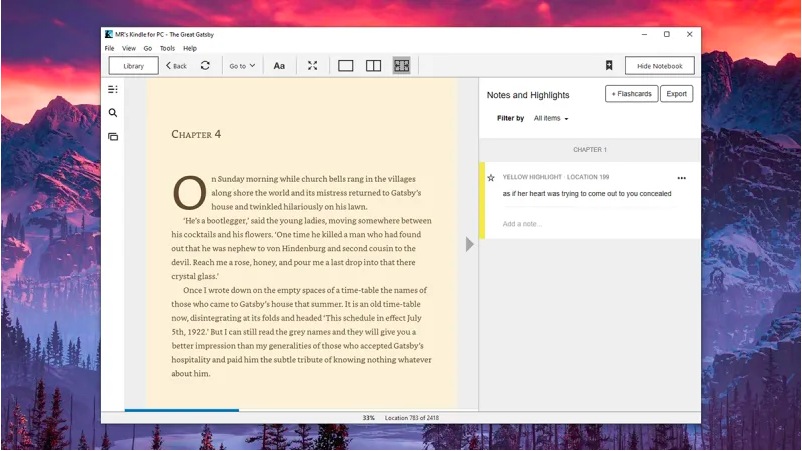Switch to two column view
Viewport: 802px width, 451px height.
click(x=373, y=65)
